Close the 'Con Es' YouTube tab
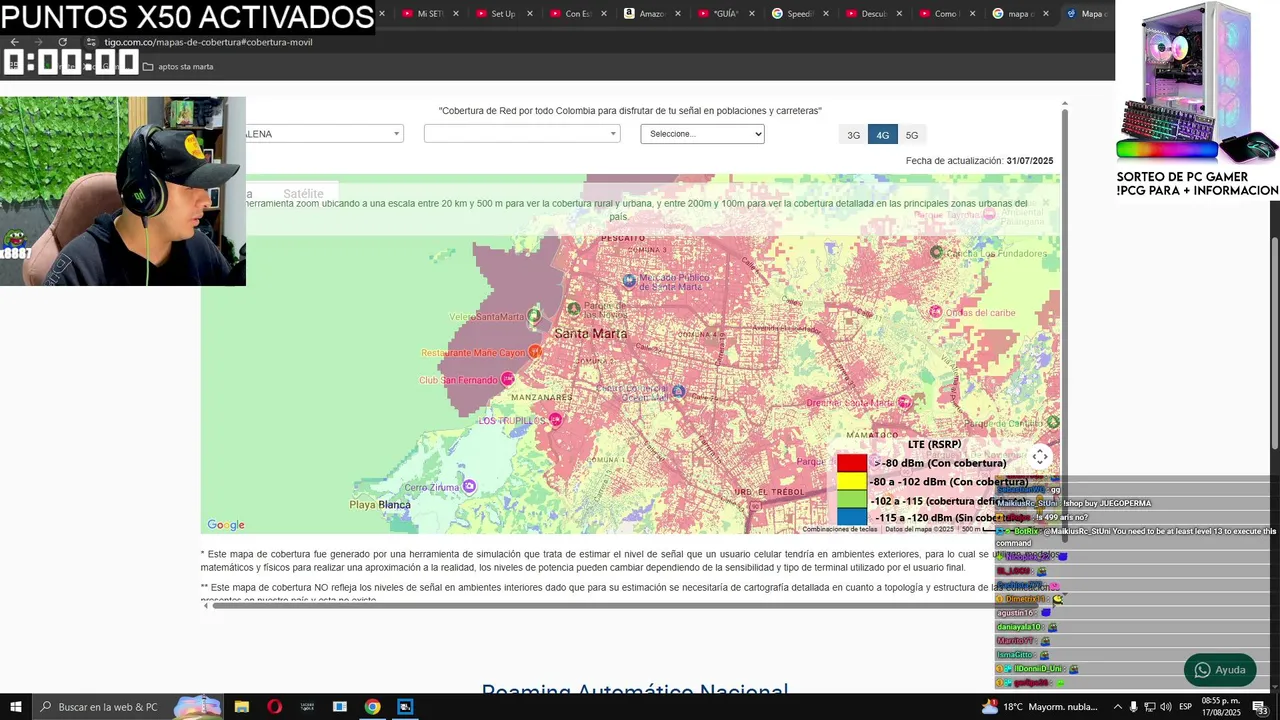Screen dimensions: 1280x720 604,14
